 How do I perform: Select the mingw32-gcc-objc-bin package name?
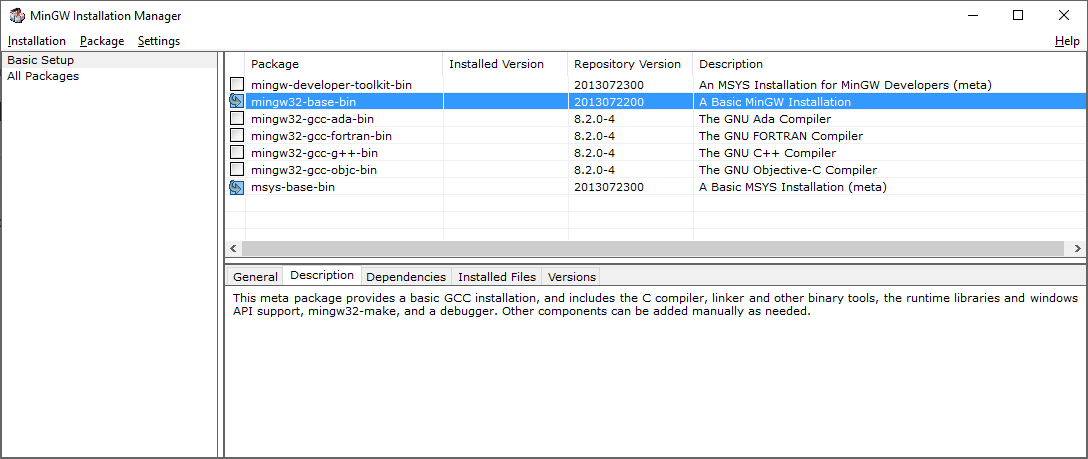point(314,170)
